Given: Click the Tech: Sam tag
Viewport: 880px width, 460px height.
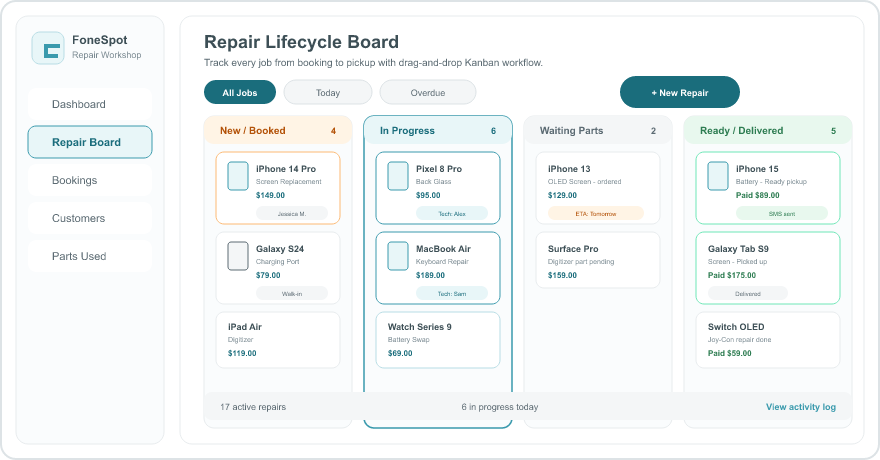Looking at the screenshot, I should point(452,293).
